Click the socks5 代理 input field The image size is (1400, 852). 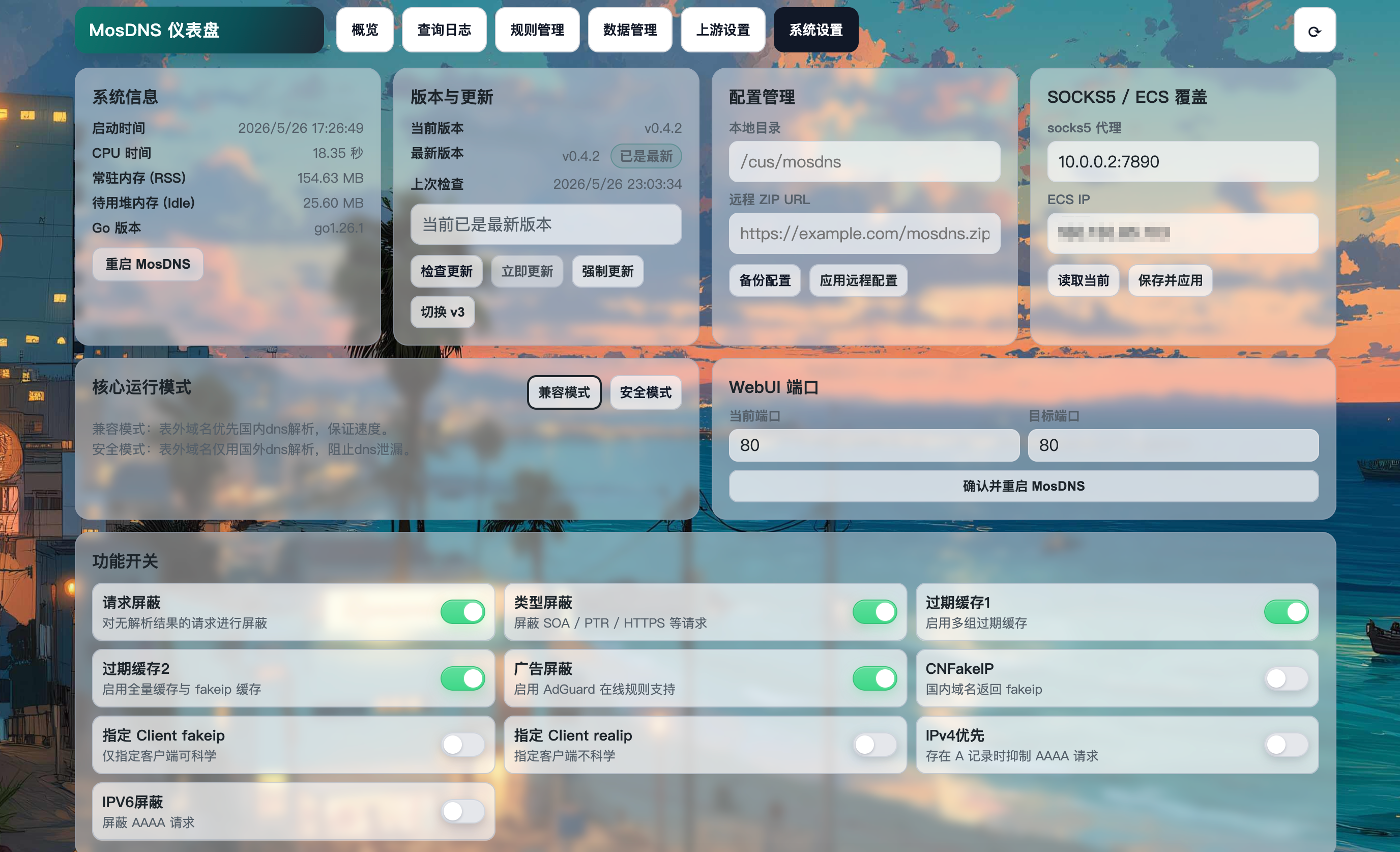click(x=1183, y=162)
